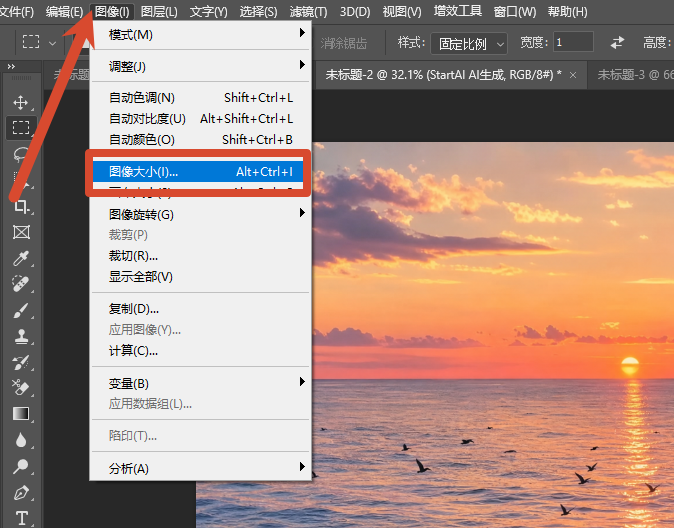Select the Gradient tool
This screenshot has width=674, height=528.
[21, 414]
